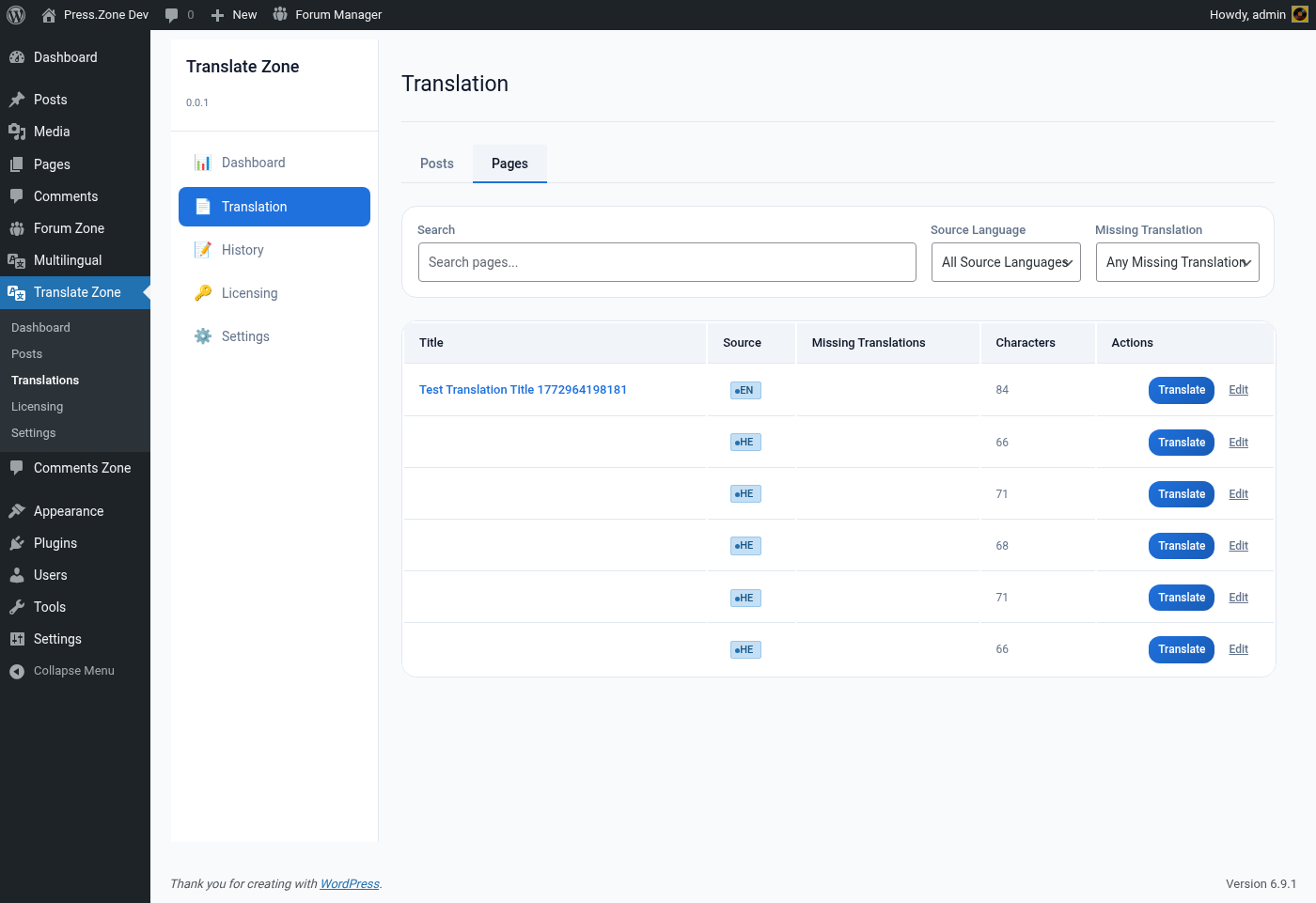Image resolution: width=1316 pixels, height=903 pixels.
Task: Open the WordPress footer link
Action: (350, 884)
